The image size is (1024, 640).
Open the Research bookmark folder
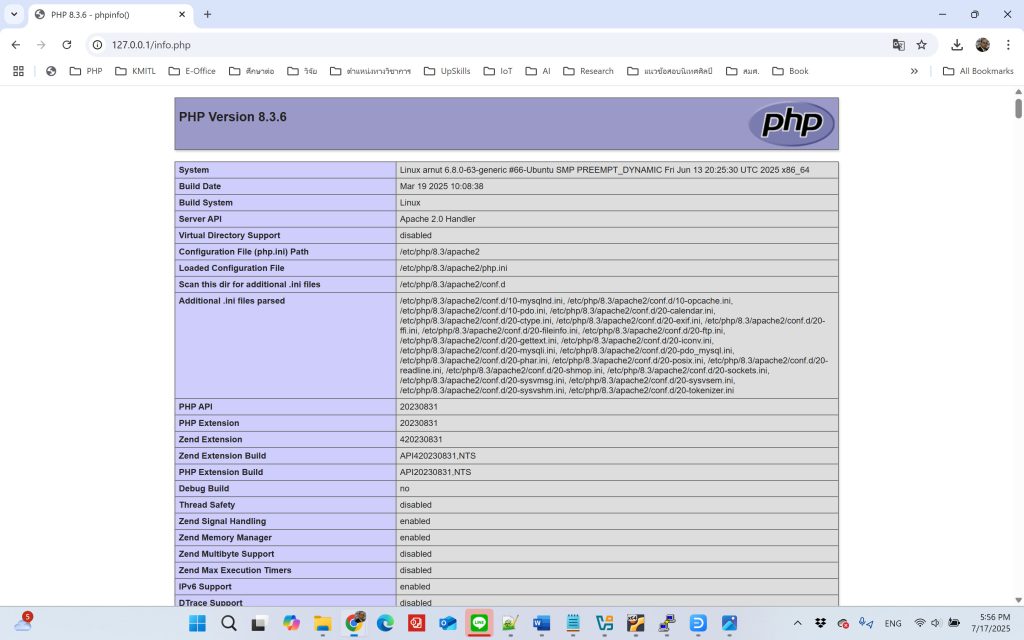coord(588,71)
